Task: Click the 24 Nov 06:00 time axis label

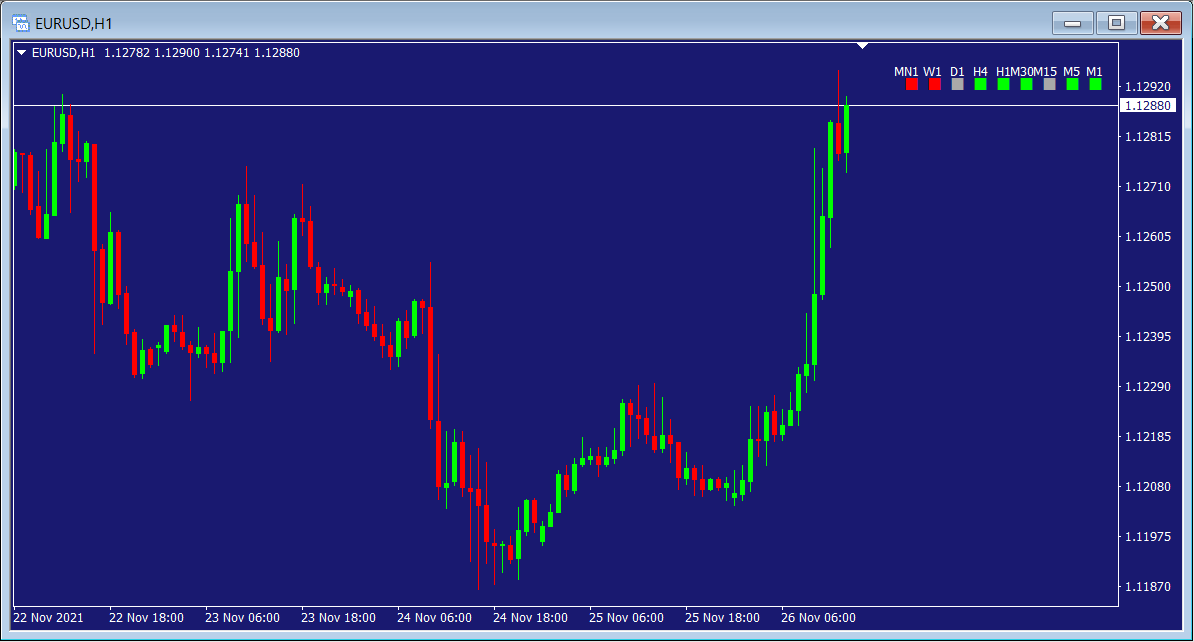Action: point(434,617)
